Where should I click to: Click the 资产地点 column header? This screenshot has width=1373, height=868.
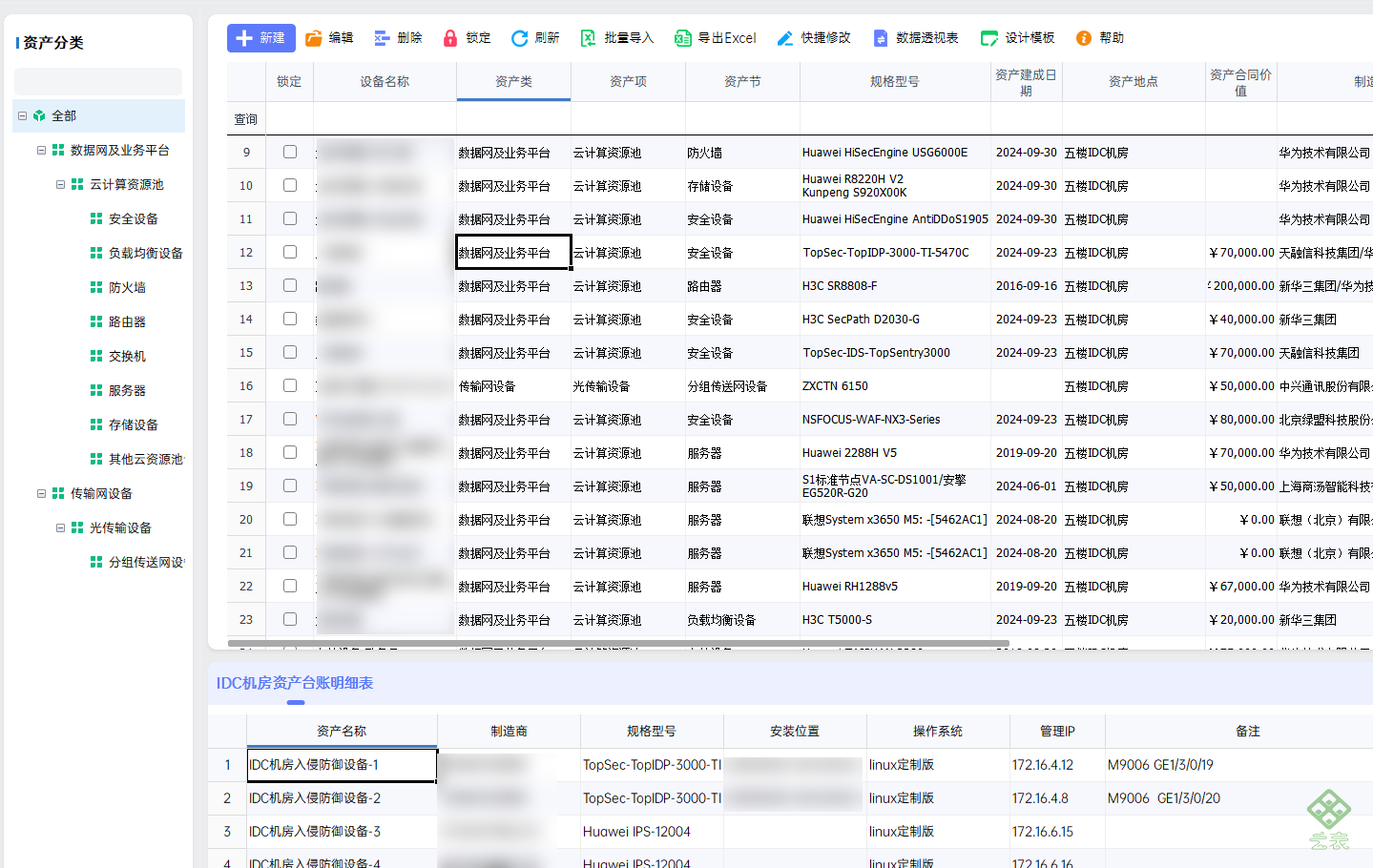[x=1134, y=82]
